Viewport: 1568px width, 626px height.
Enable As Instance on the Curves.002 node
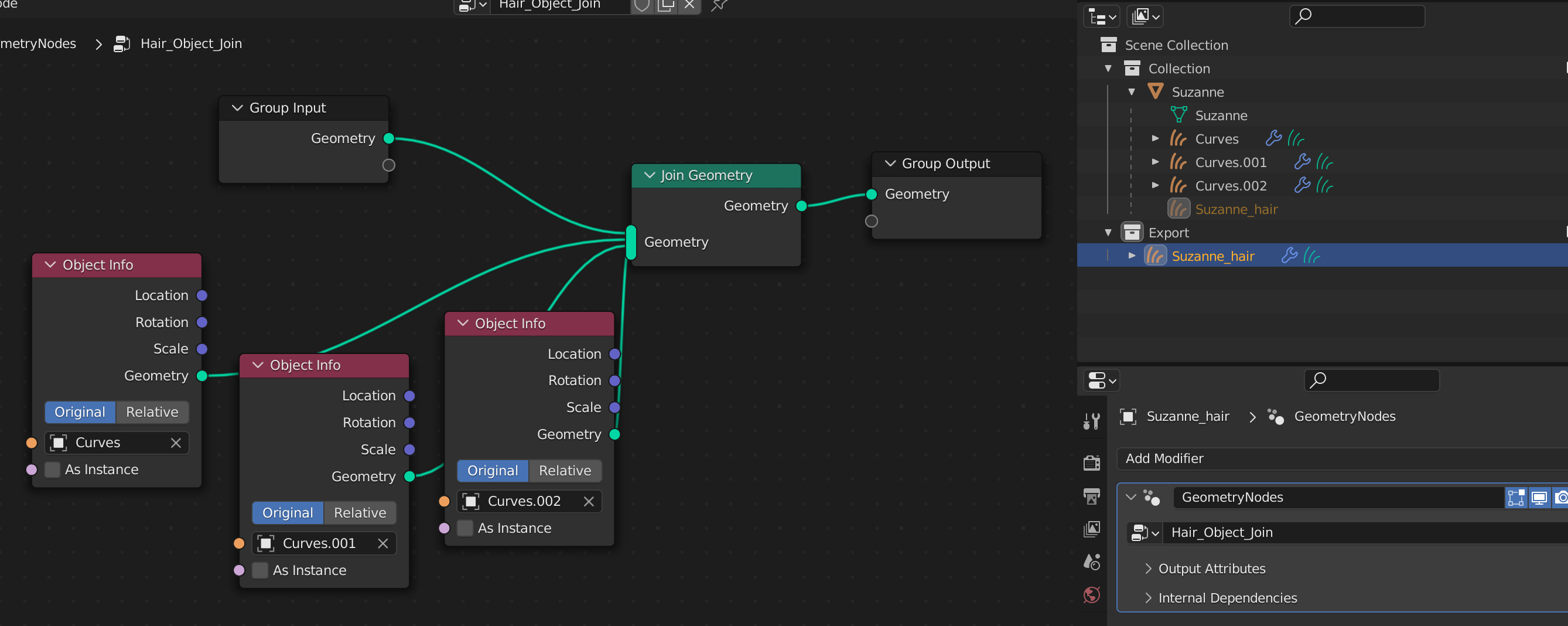point(466,529)
